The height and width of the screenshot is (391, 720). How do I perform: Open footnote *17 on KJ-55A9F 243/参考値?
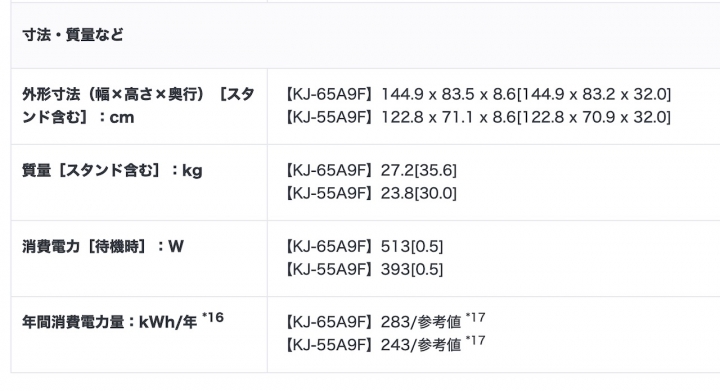point(475,341)
